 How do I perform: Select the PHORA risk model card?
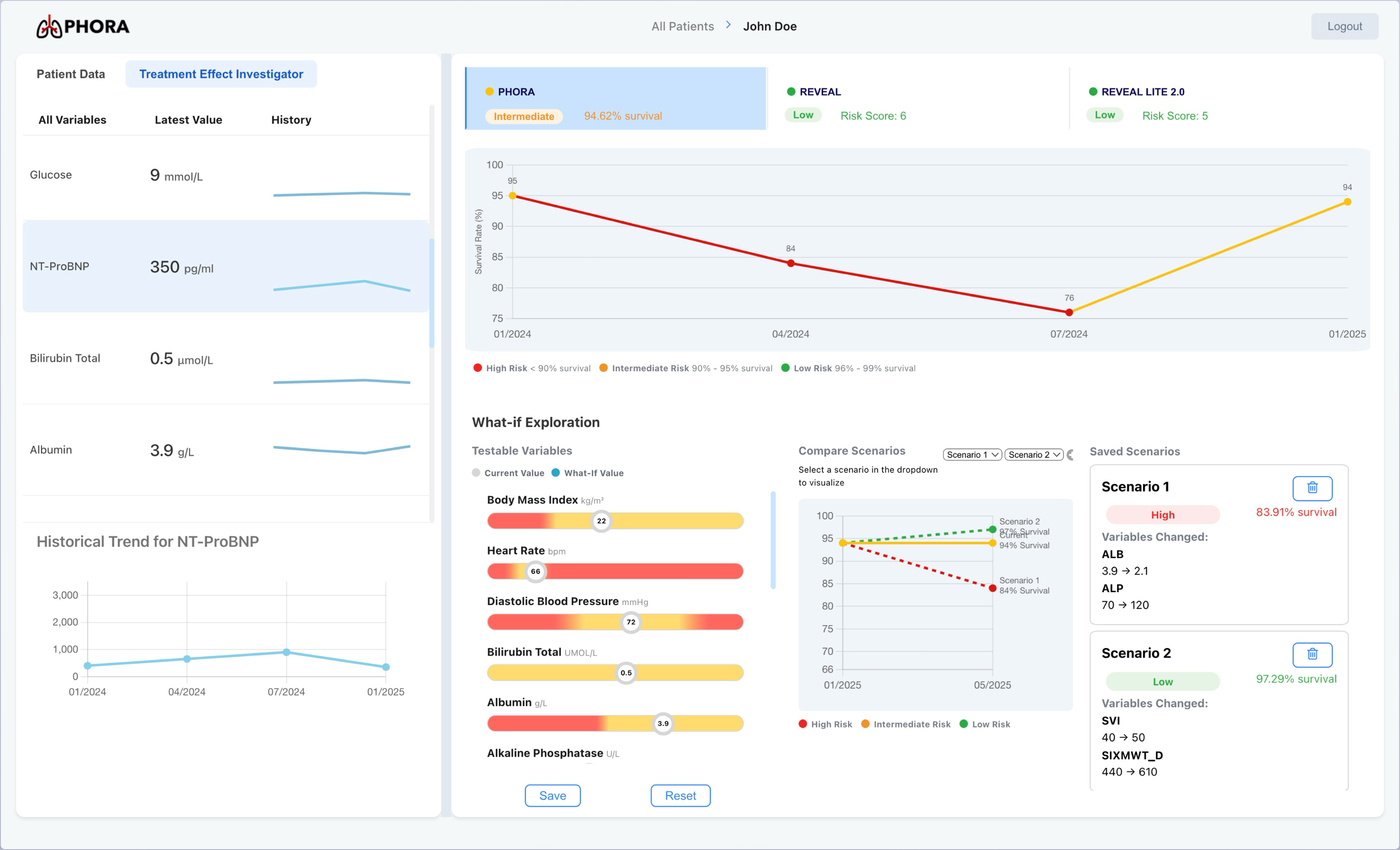click(616, 99)
